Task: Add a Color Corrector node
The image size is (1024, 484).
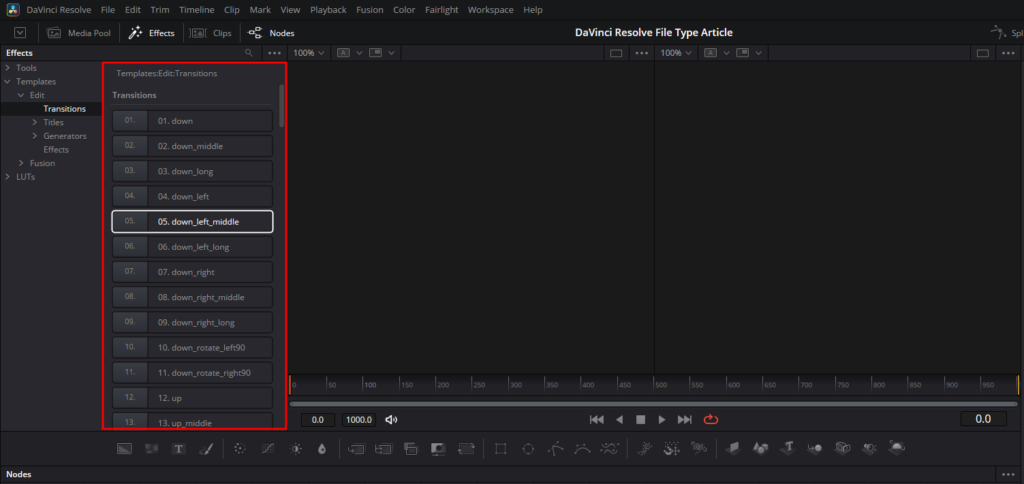Action: click(x=240, y=449)
